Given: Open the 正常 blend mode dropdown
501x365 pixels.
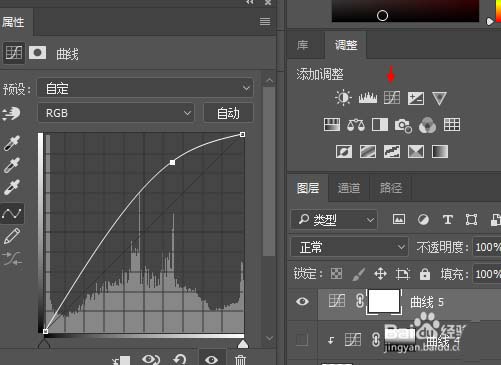Looking at the screenshot, I should [x=349, y=247].
